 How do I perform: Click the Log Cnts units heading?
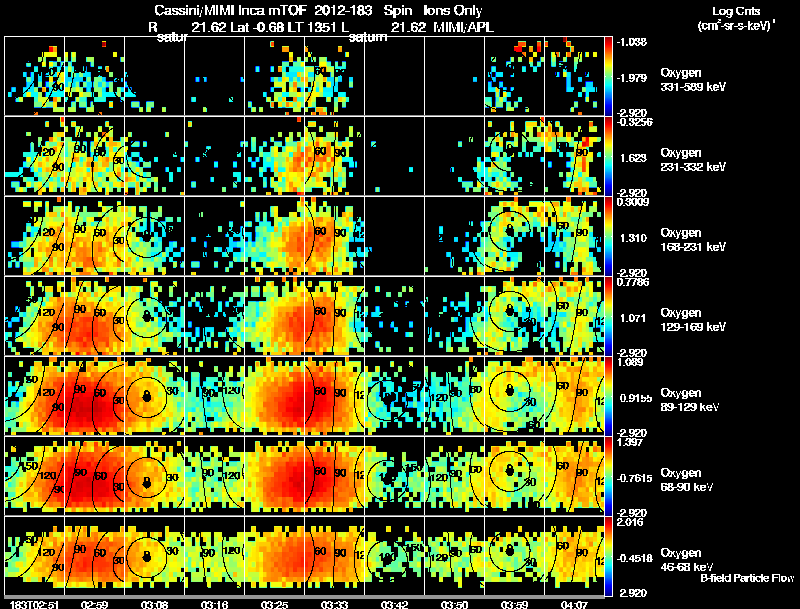click(x=736, y=18)
